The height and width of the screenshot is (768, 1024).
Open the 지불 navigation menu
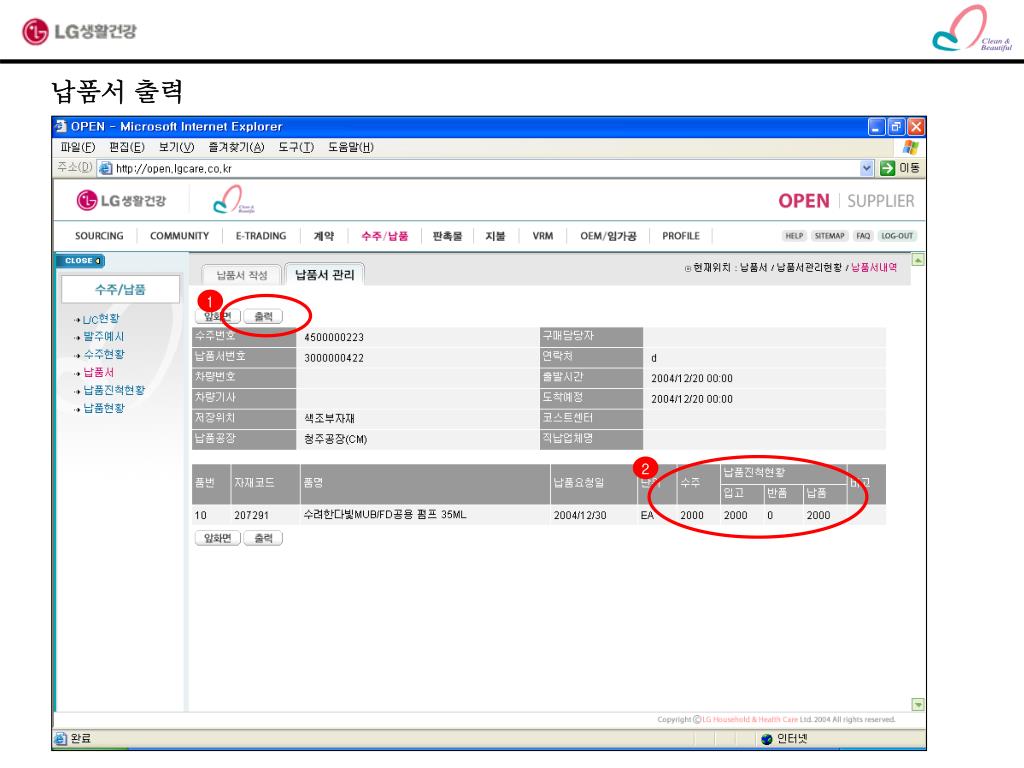[495, 236]
